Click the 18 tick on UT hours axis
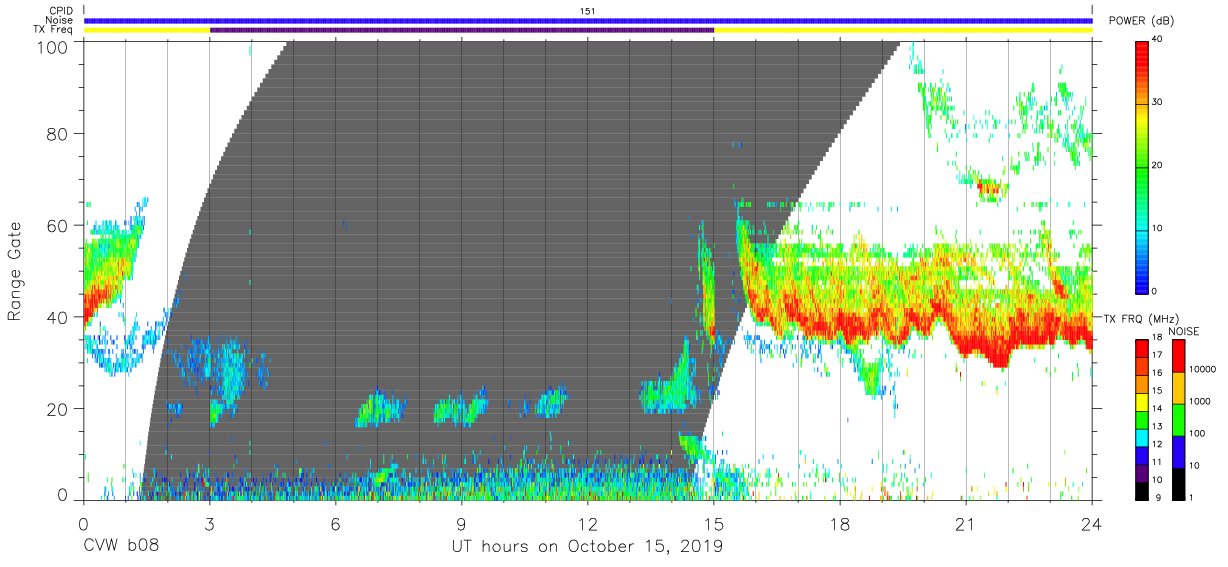The image size is (1228, 567). coord(840,522)
